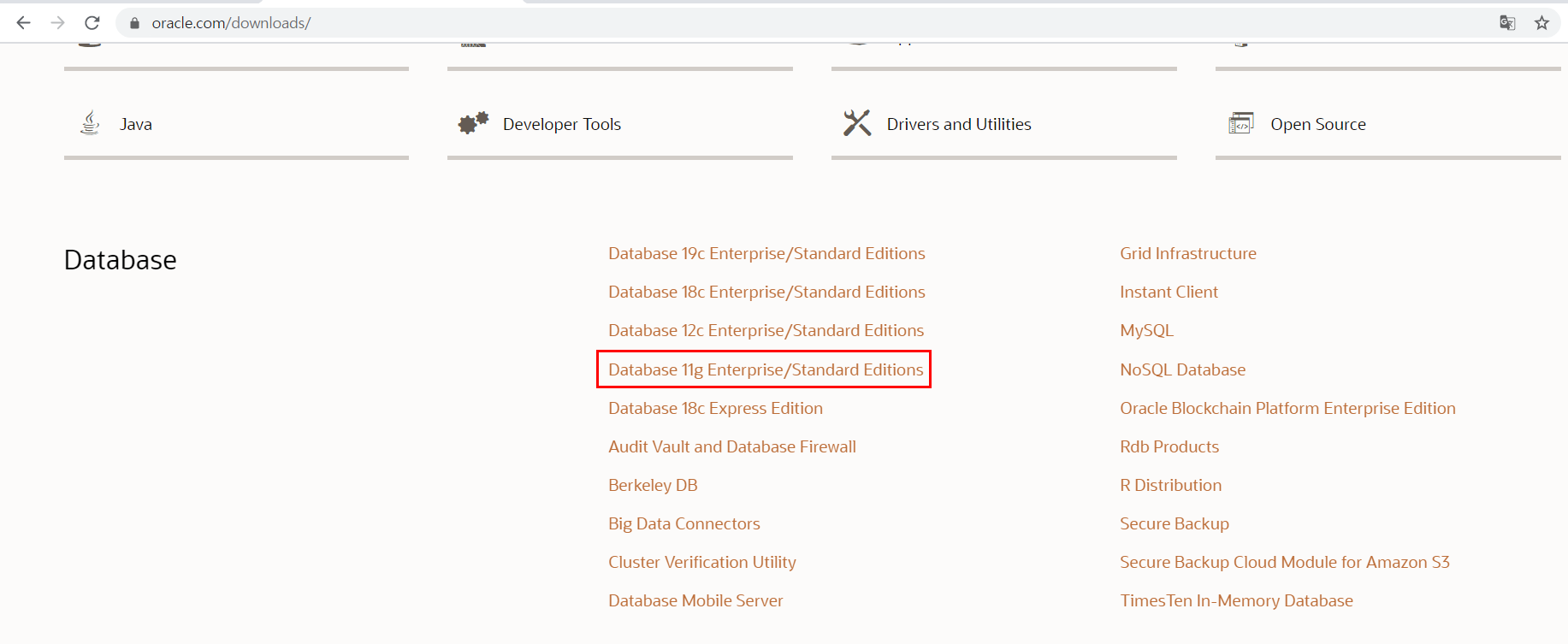Open Database 18c Enterprise/Standard Editions link
Viewport: 1568px width, 644px height.
click(766, 292)
